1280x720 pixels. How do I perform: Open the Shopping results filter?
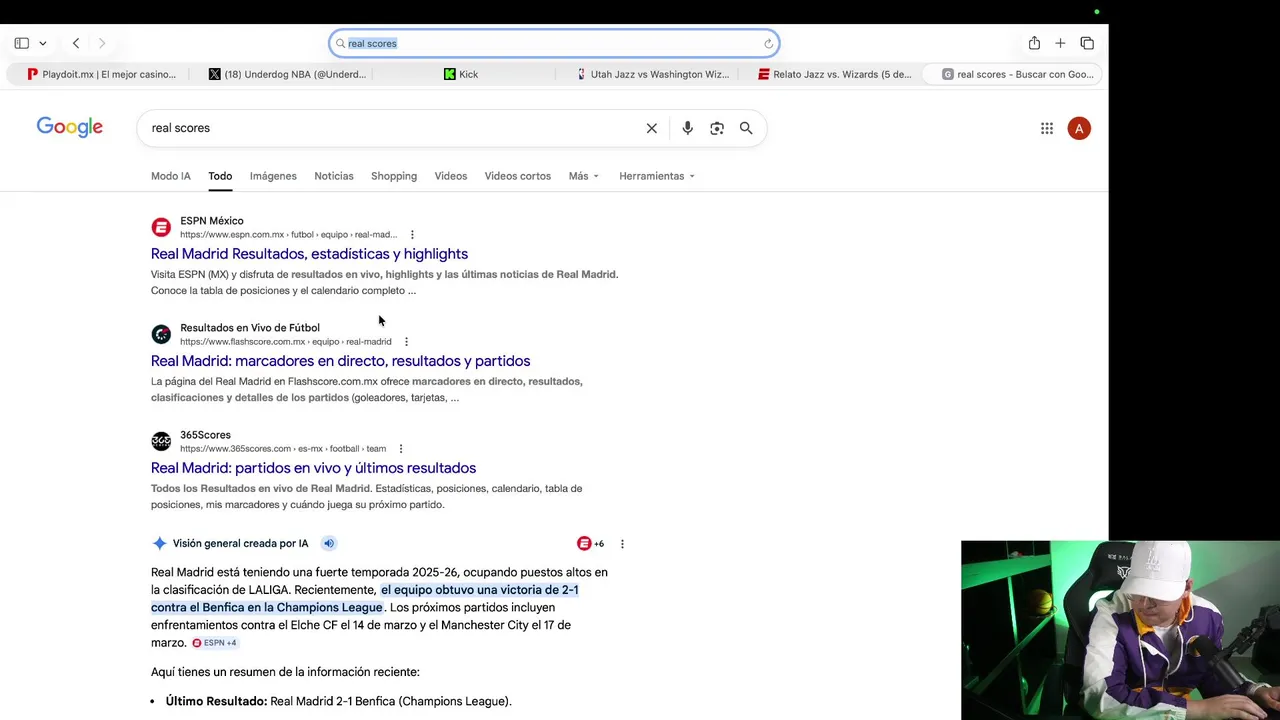tap(394, 176)
